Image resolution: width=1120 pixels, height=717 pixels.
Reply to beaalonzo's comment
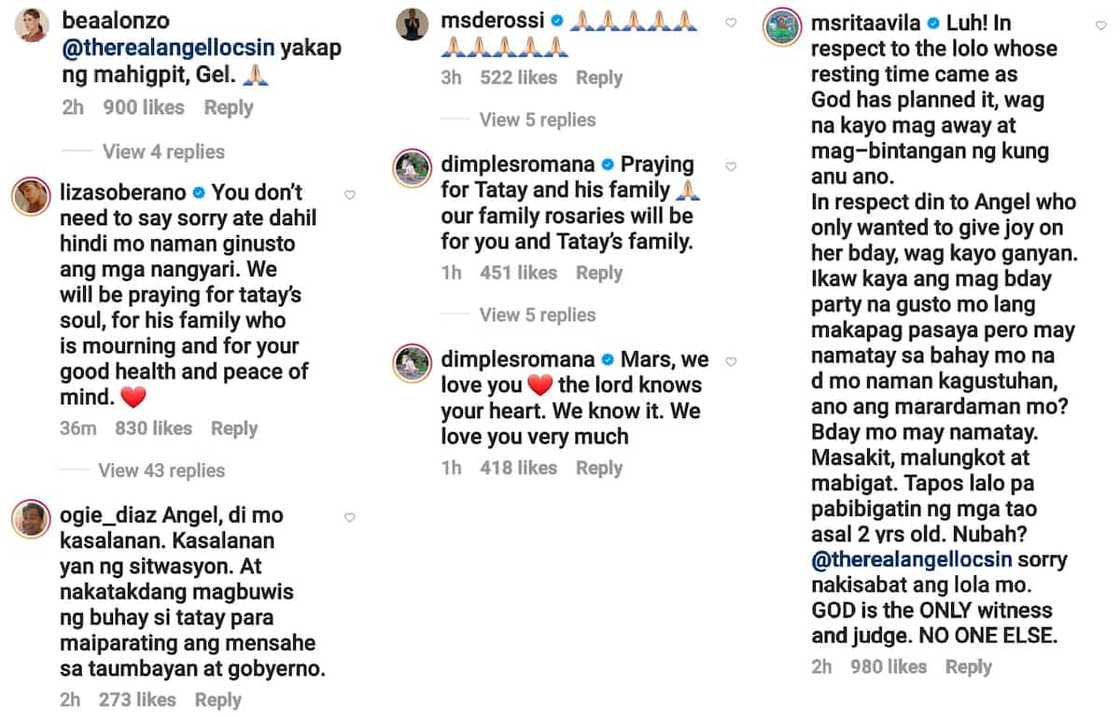(x=228, y=107)
